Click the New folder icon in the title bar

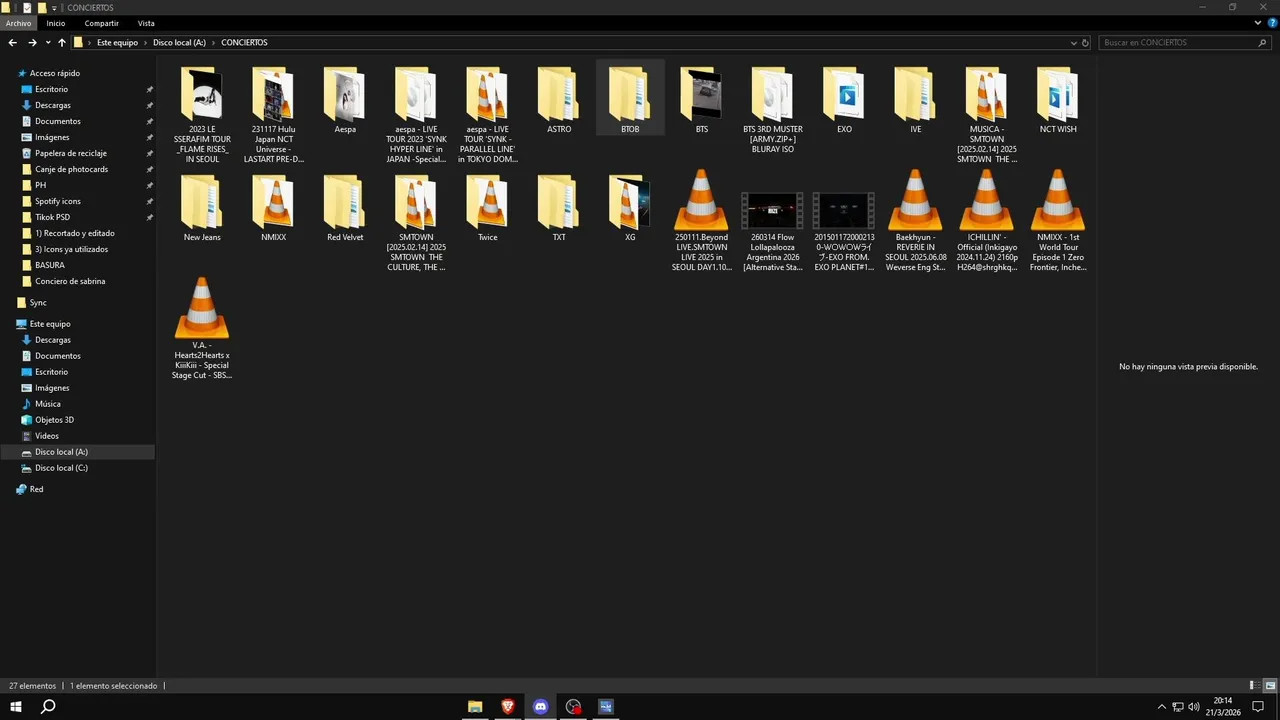41,7
